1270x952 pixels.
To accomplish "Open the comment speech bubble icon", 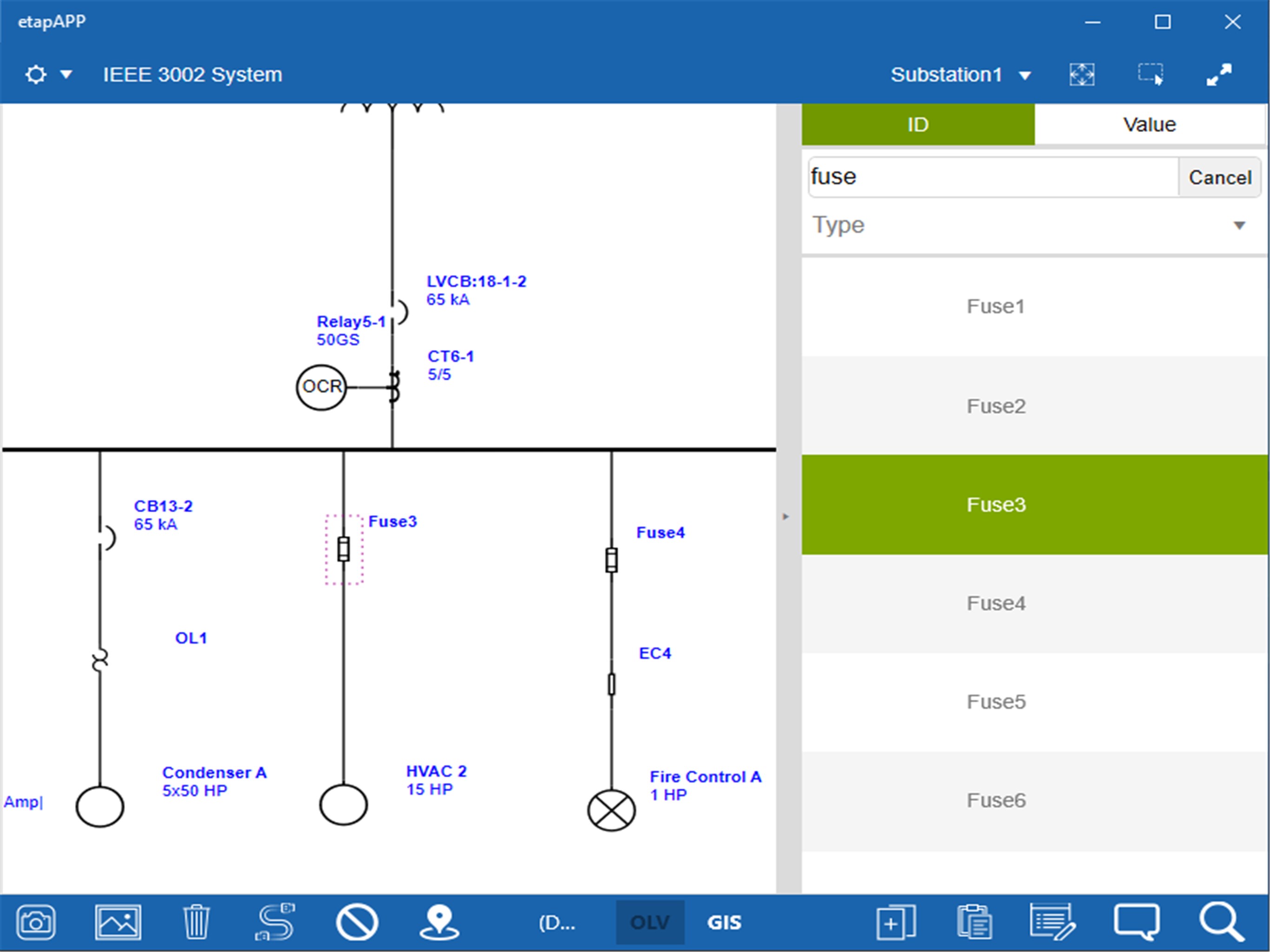I will pos(1136,923).
